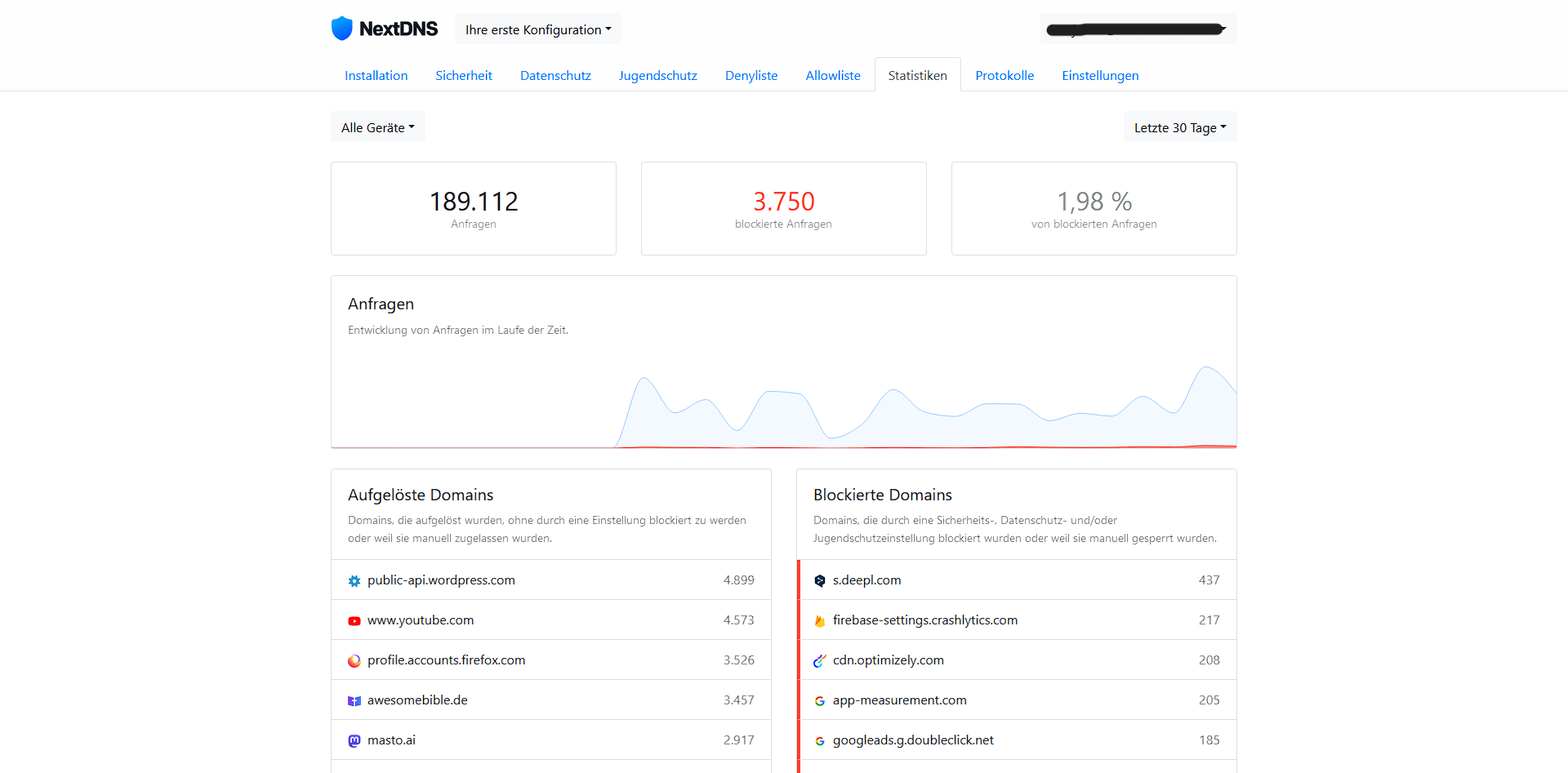This screenshot has height=773, width=1568.
Task: Click the Firefox icon beside profile.accounts.firefox.com
Action: click(x=354, y=661)
